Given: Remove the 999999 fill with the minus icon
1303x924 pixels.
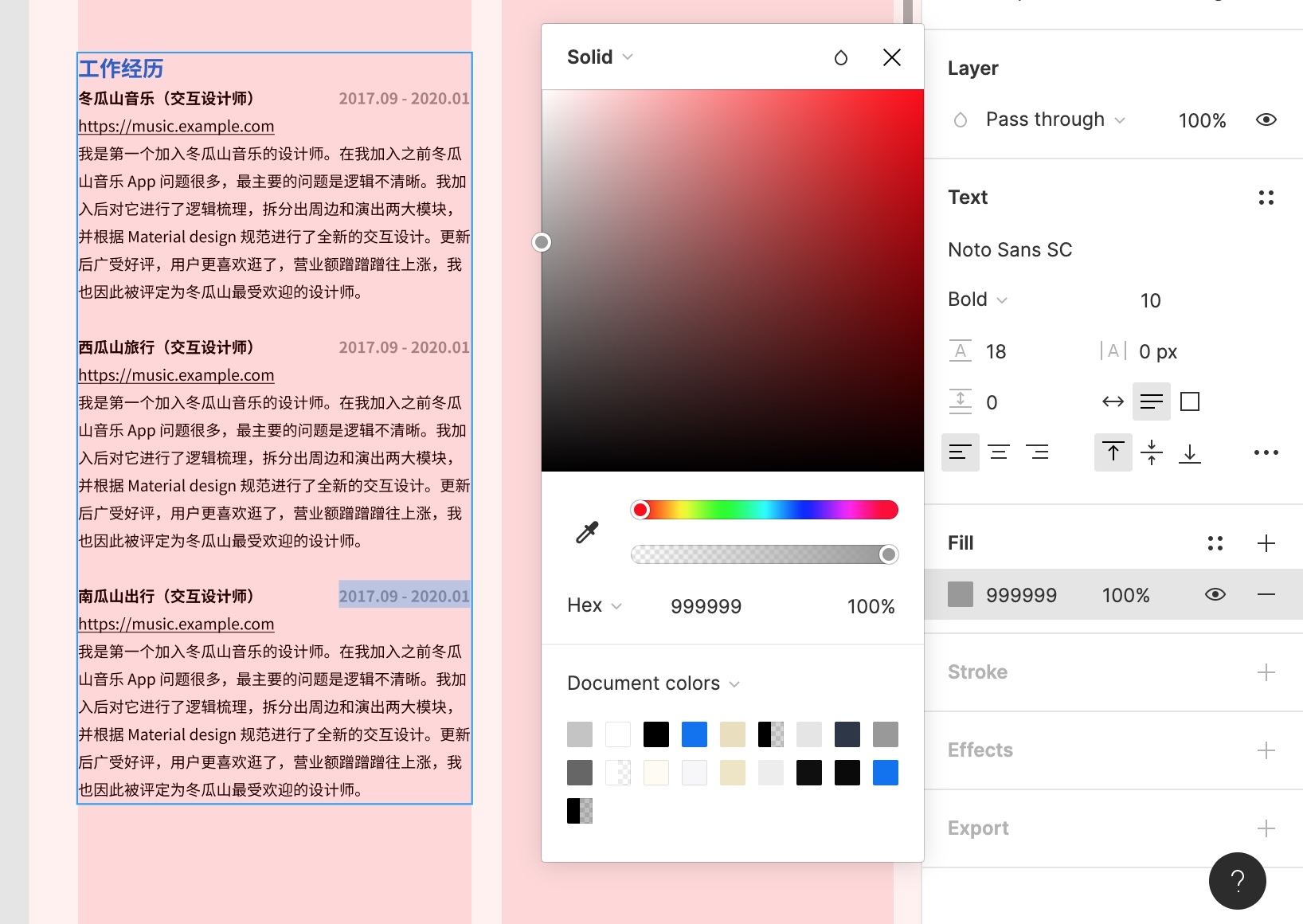Looking at the screenshot, I should (1268, 594).
